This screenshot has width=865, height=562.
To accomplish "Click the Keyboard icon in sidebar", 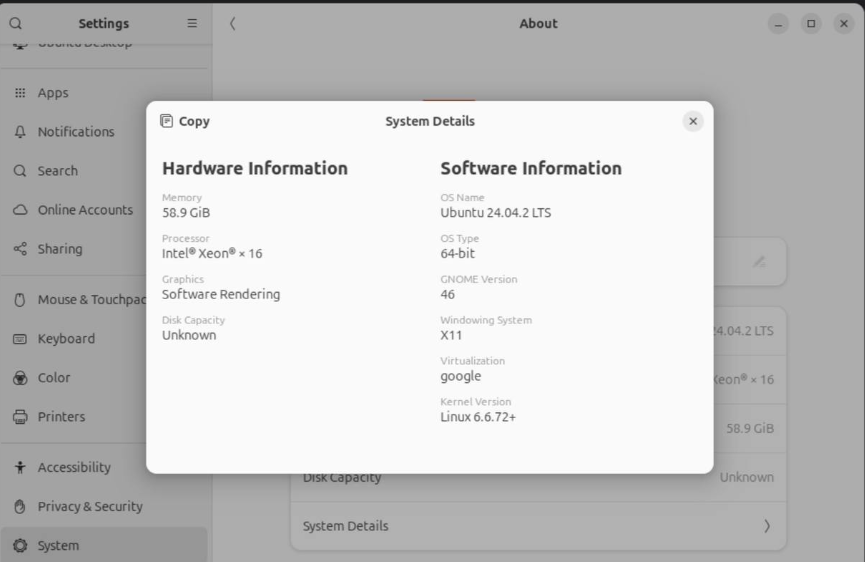I will tap(20, 339).
